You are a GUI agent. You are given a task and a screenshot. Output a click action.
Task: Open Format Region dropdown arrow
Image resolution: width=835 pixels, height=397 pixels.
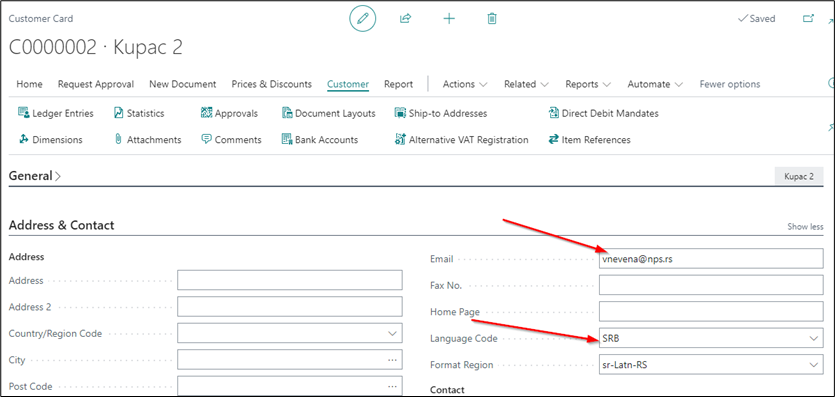[x=813, y=365]
